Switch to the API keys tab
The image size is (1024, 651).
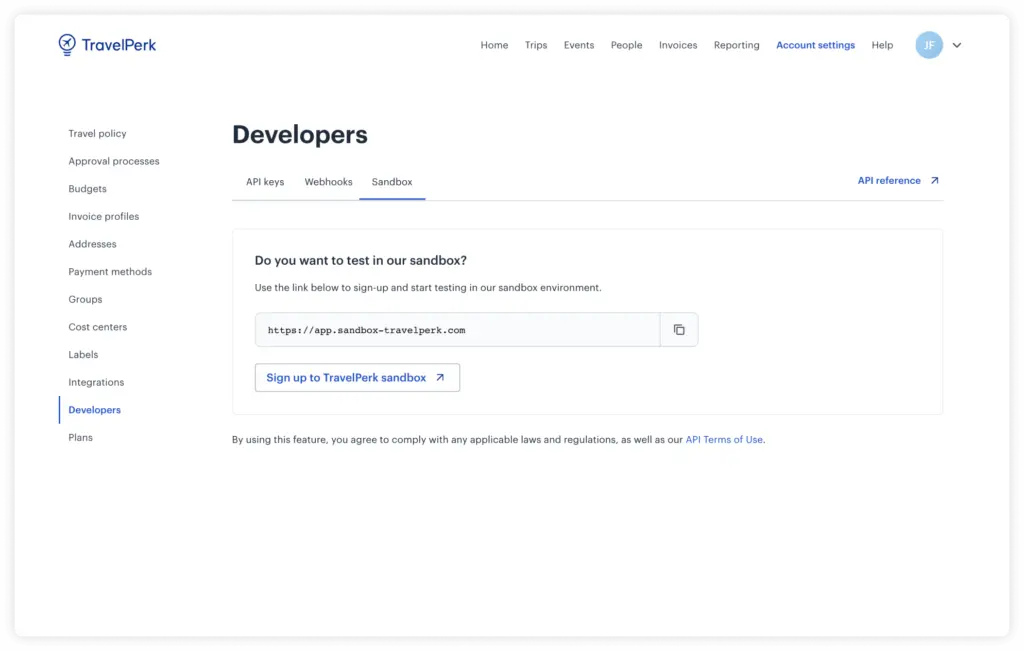[x=265, y=182]
